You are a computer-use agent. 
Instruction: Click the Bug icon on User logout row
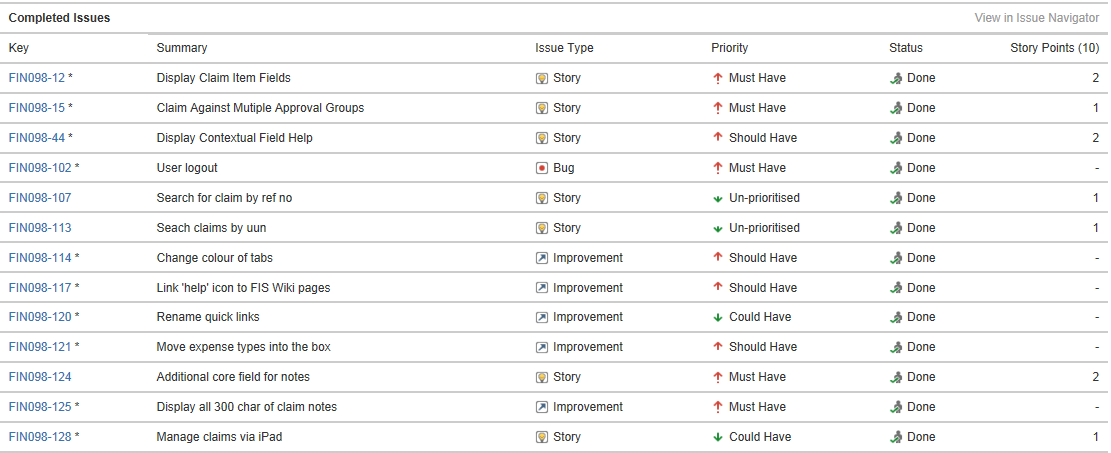(542, 168)
